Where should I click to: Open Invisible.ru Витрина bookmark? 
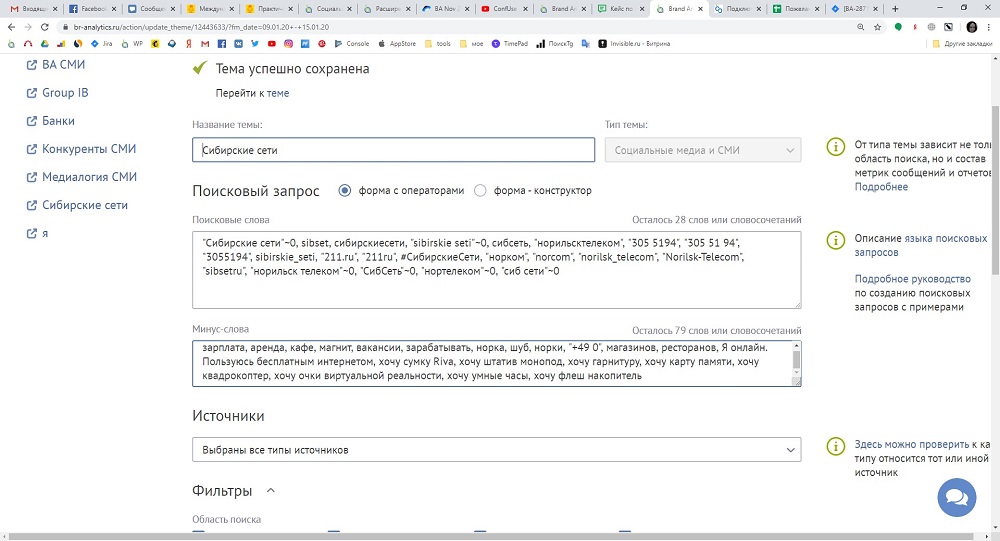click(x=634, y=44)
